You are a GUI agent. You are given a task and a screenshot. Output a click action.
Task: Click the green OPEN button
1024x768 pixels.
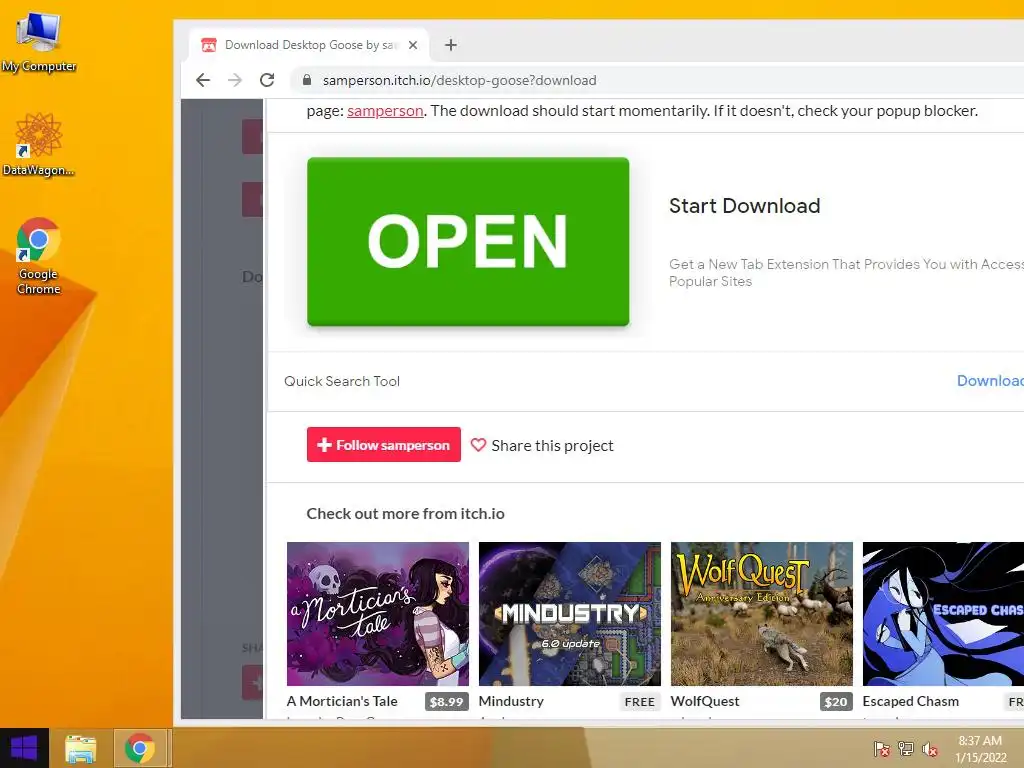pos(468,242)
